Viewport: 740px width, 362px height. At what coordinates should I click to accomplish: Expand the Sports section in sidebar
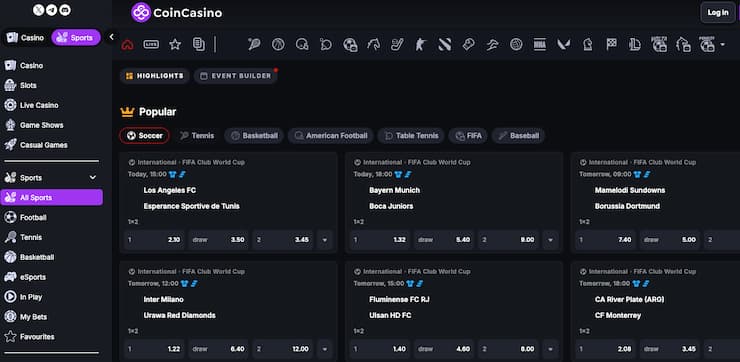[x=51, y=178]
